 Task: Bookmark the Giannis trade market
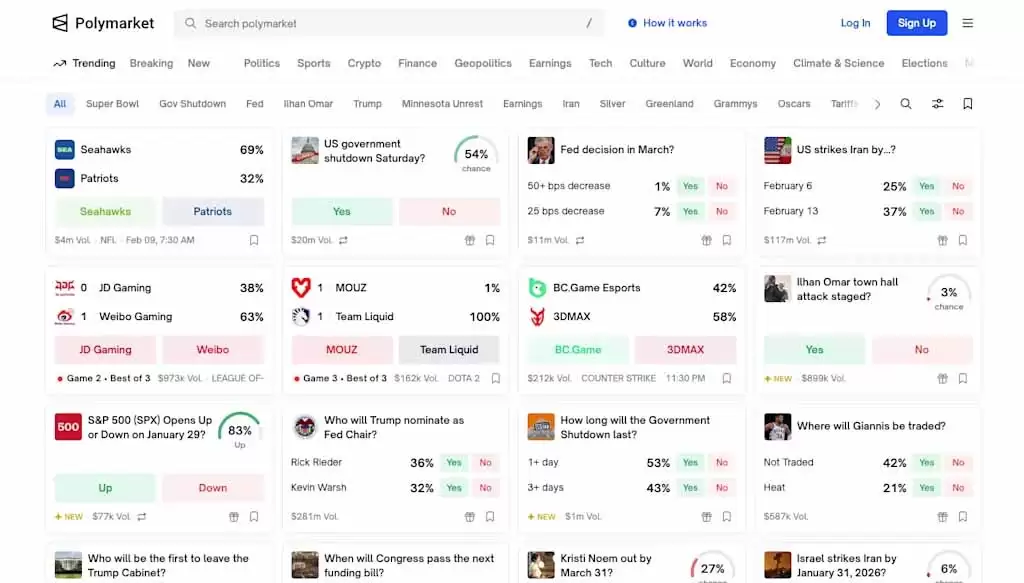(963, 516)
